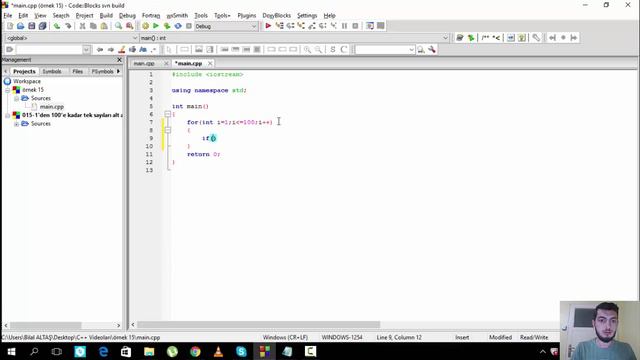Open Chrome from the taskbar

pyautogui.click(x=195, y=351)
